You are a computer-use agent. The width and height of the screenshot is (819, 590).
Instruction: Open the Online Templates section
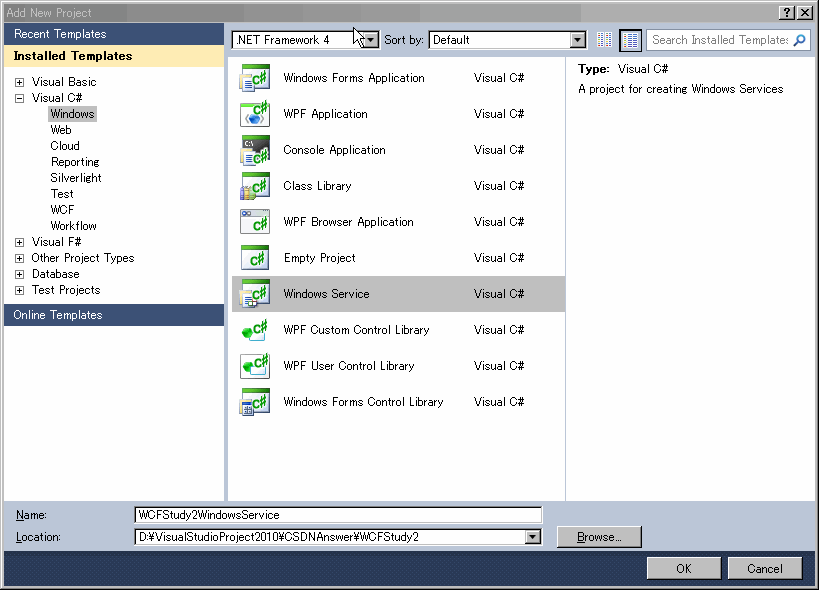click(x=114, y=315)
